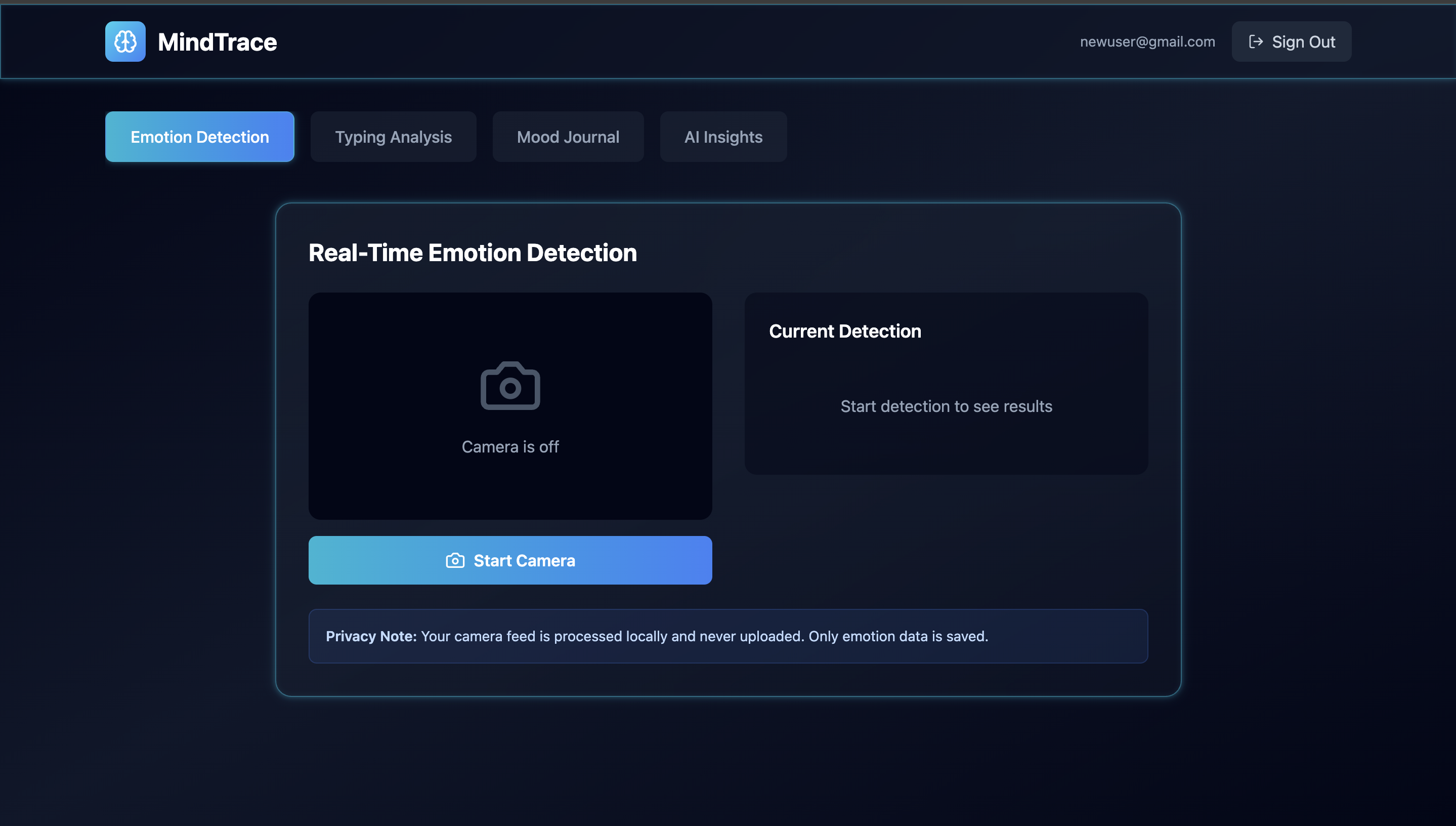
Task: Click the Start Camera text label
Action: (x=524, y=560)
